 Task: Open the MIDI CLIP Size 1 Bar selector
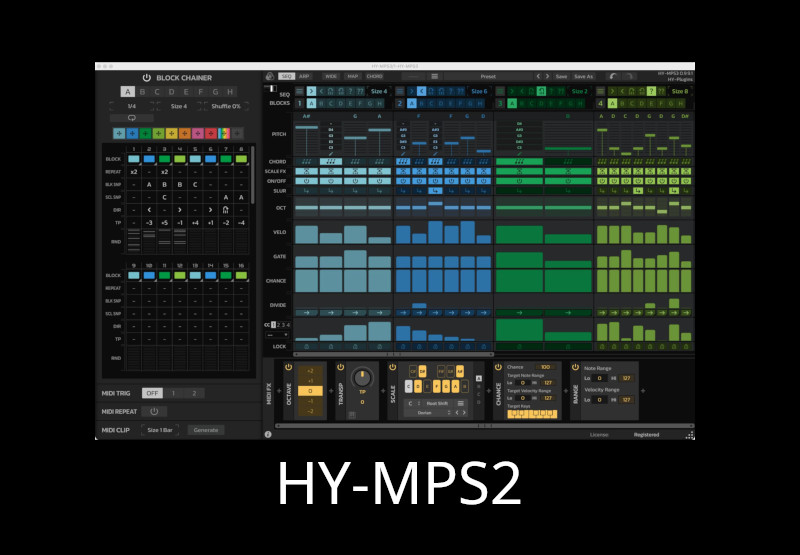(x=160, y=430)
